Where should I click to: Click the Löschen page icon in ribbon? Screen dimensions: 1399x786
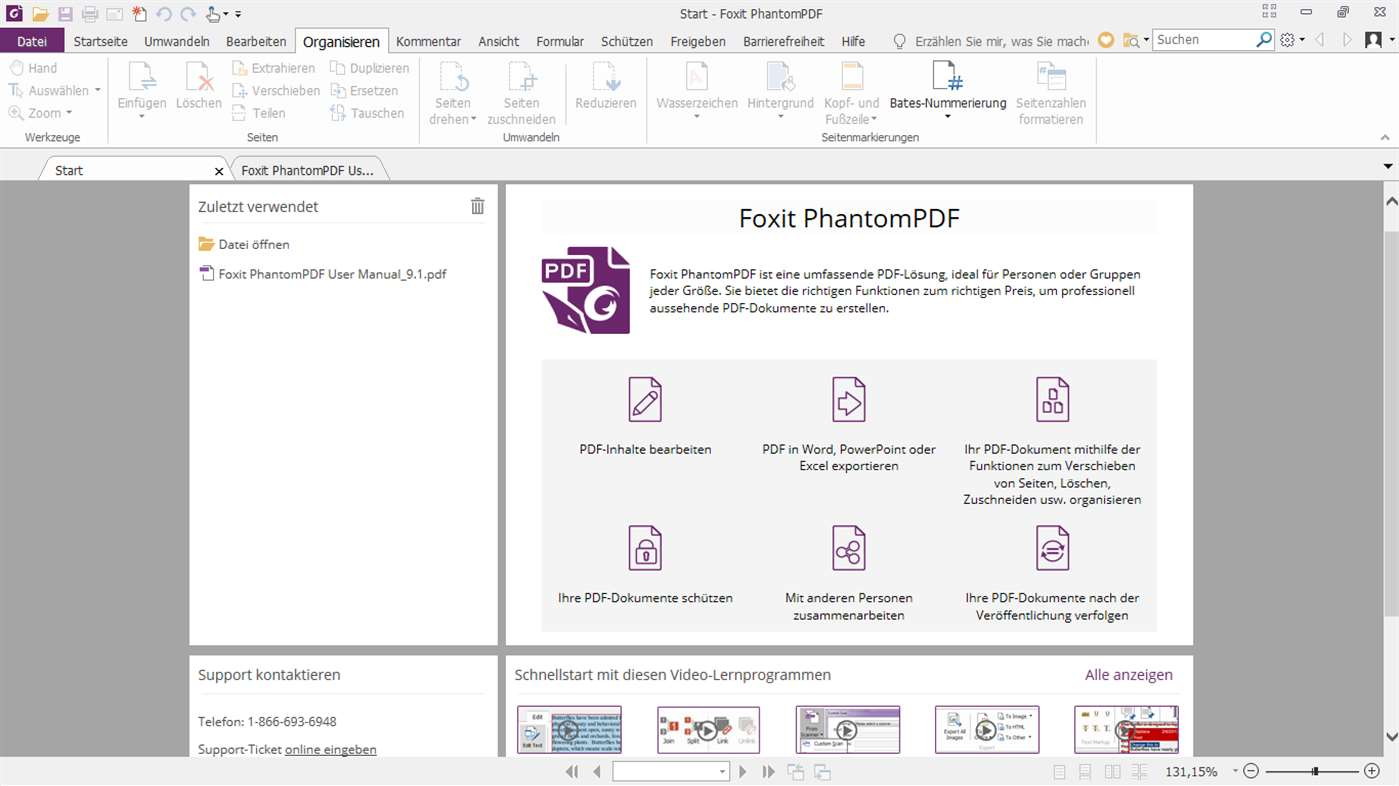pos(199,78)
